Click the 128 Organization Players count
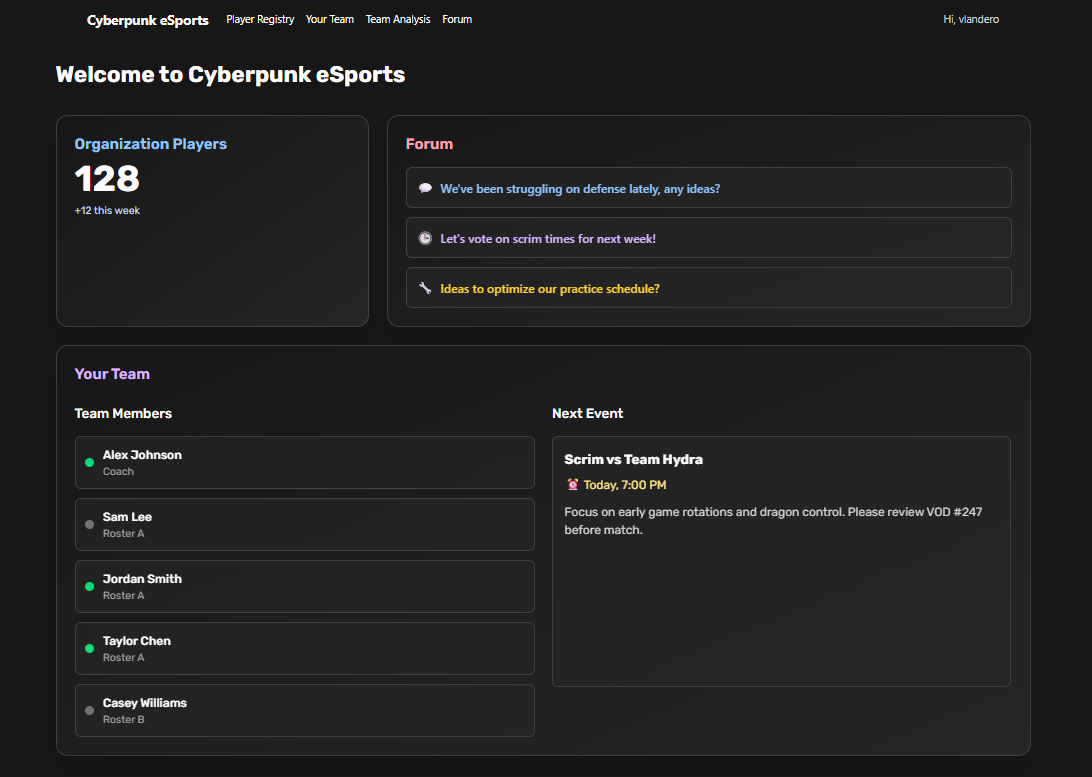 [107, 179]
